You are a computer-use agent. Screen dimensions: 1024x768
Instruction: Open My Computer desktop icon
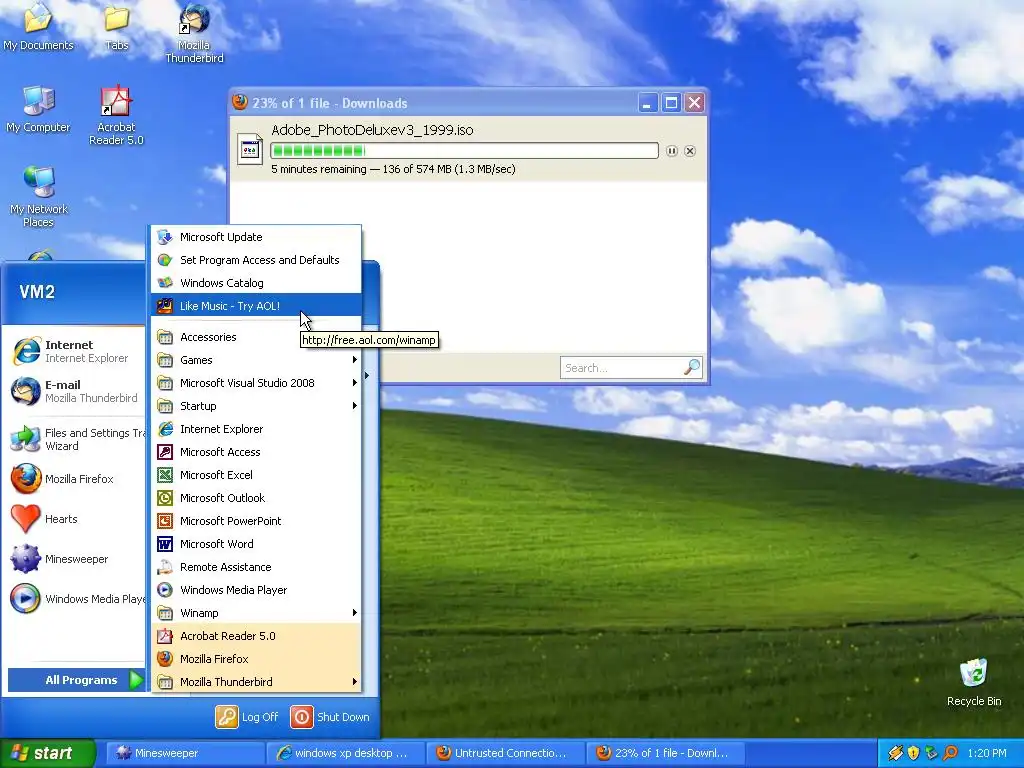38,108
